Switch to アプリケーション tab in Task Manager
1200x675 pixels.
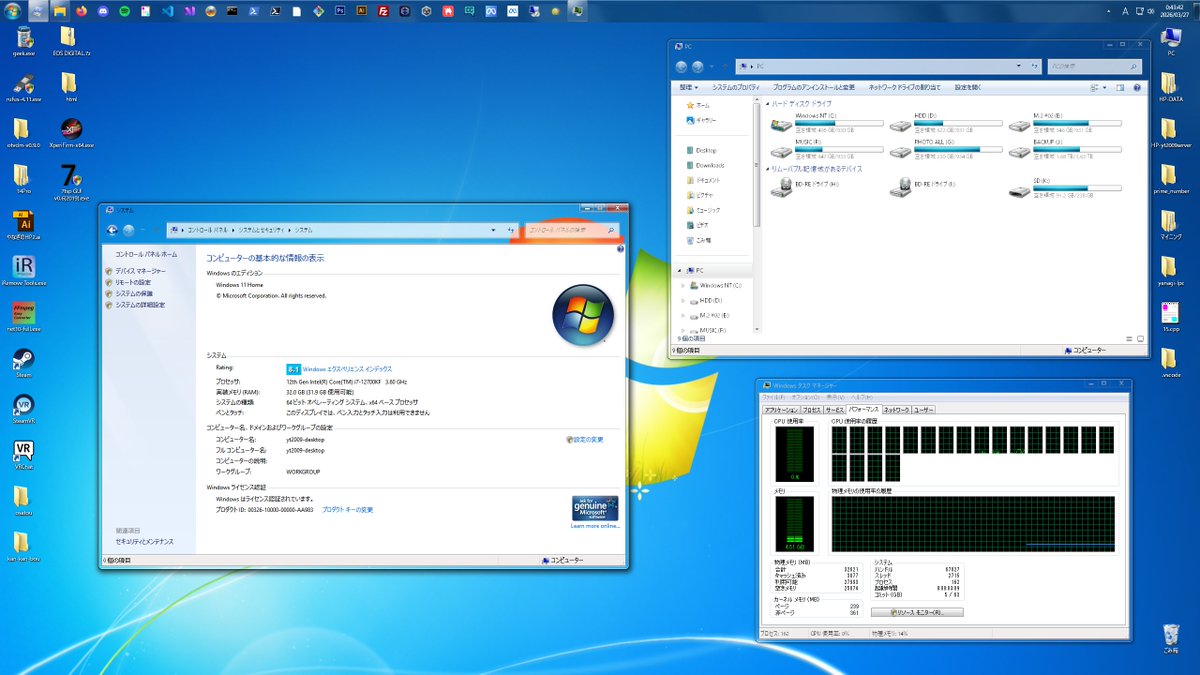(781, 410)
